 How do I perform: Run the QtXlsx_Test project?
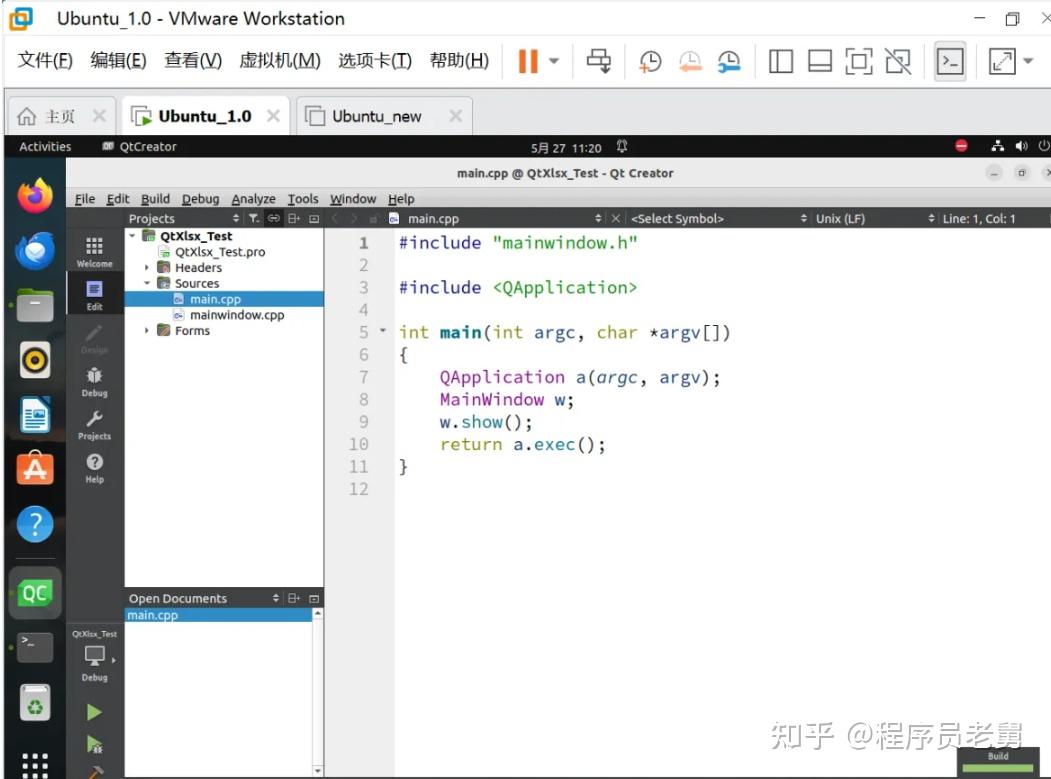[94, 712]
